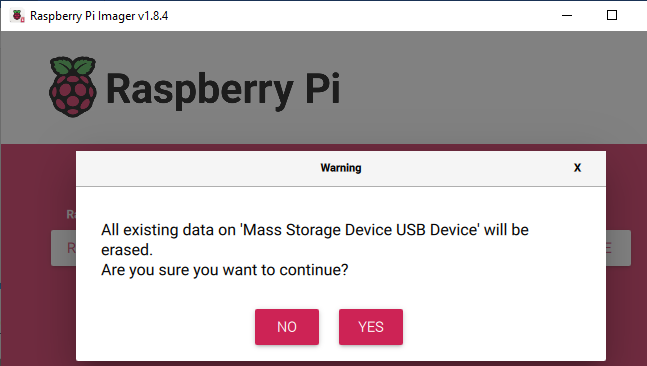
Task: Click the Warning dialog title
Action: [341, 168]
